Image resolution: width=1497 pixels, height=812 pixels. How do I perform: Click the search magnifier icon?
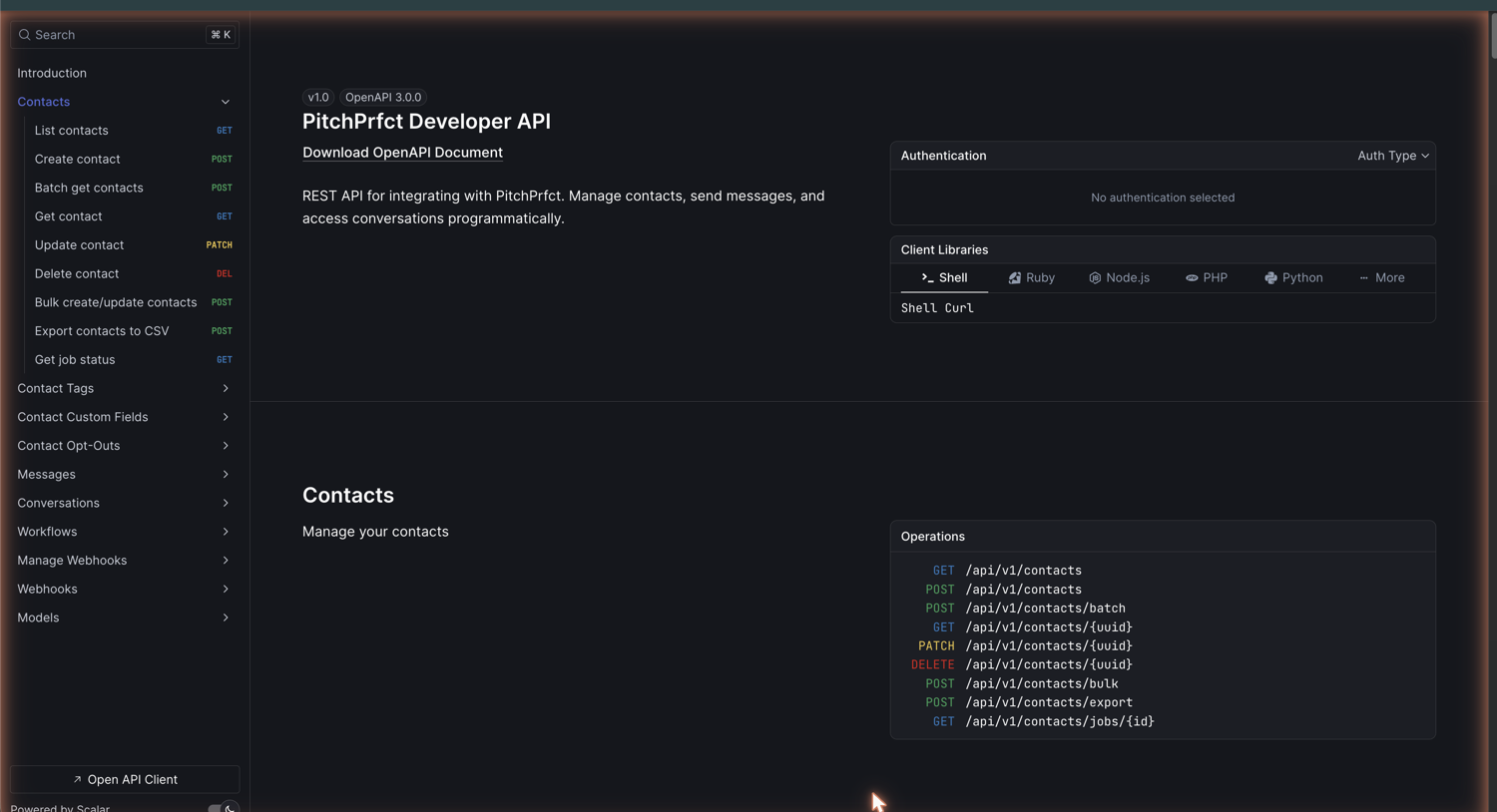click(25, 35)
